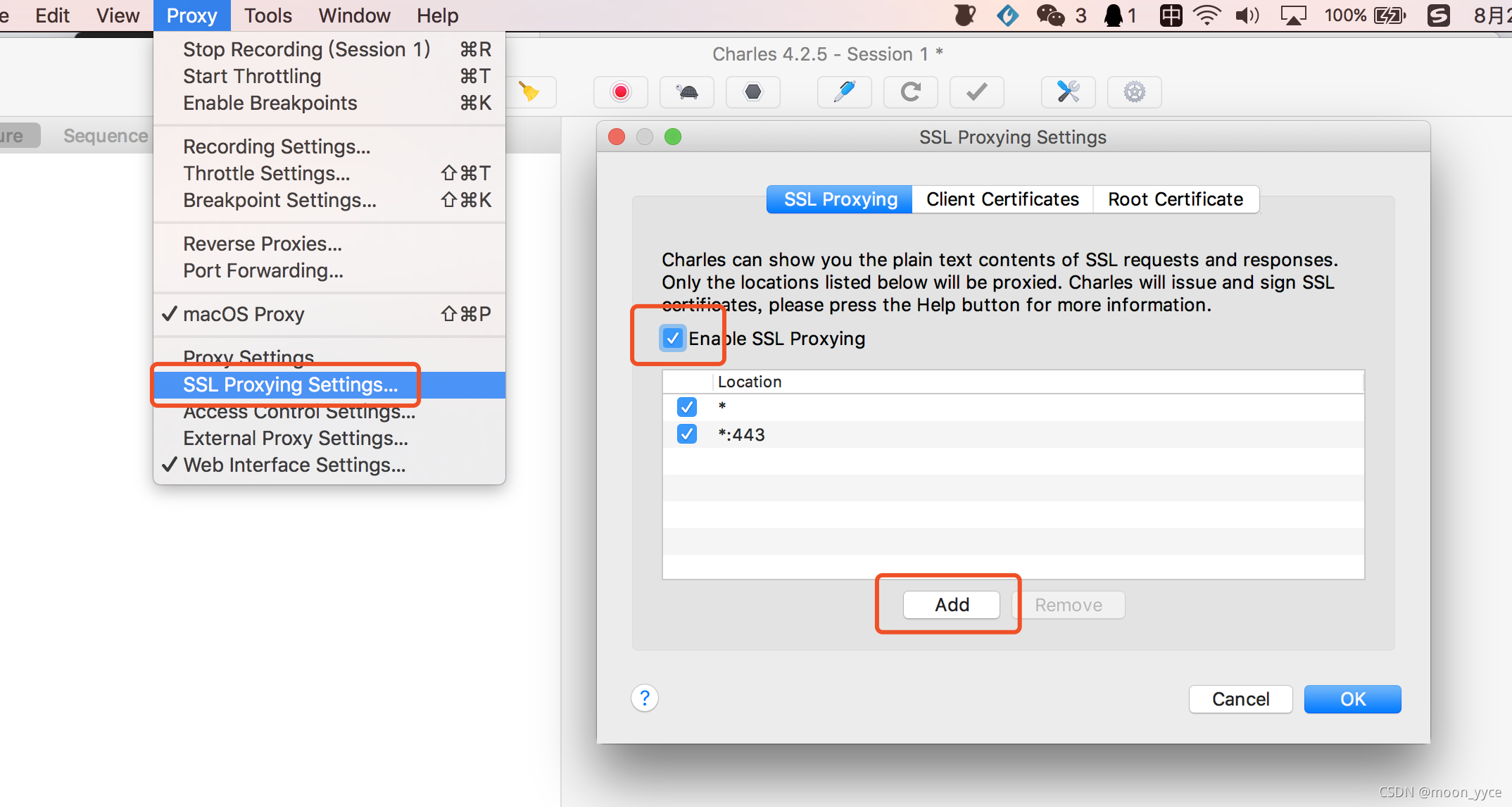Toggle macOS Proxy menu item
This screenshot has height=807, width=1512.
[x=329, y=314]
